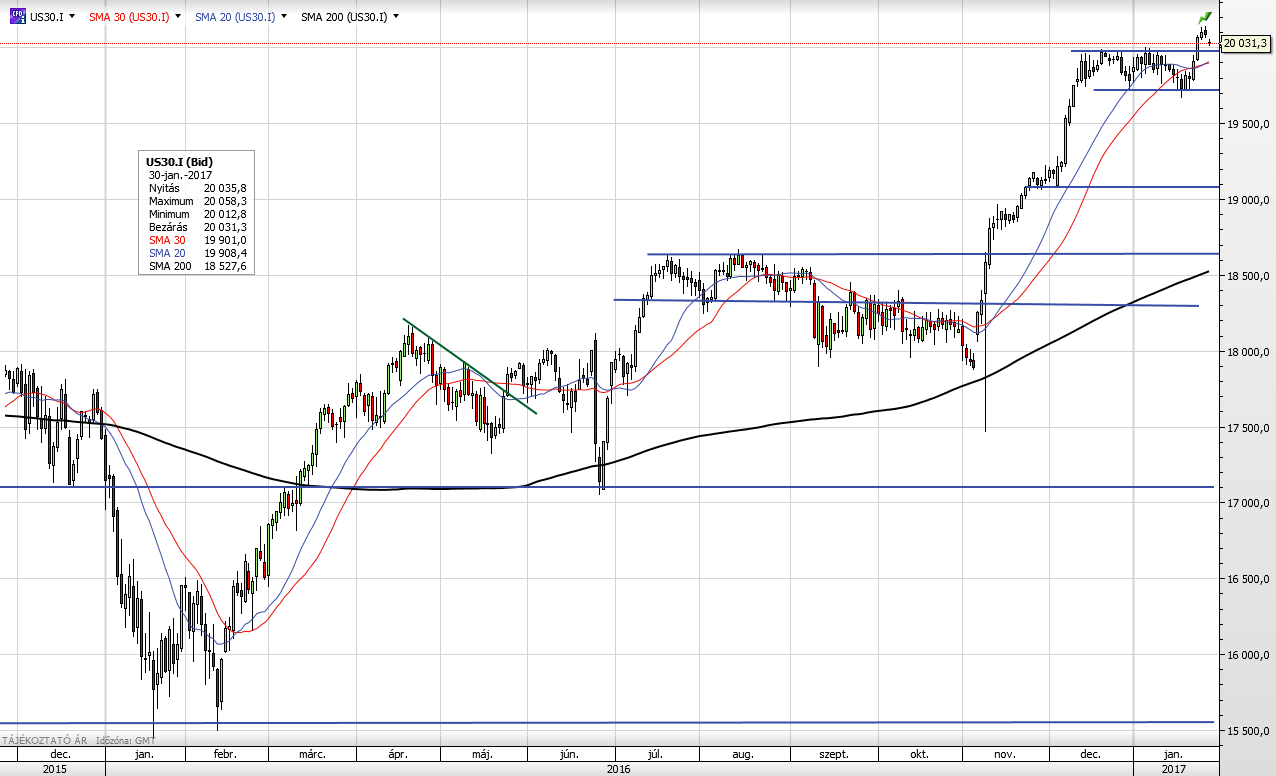
Task: Click the febr. month label on time axis
Action: (225, 754)
